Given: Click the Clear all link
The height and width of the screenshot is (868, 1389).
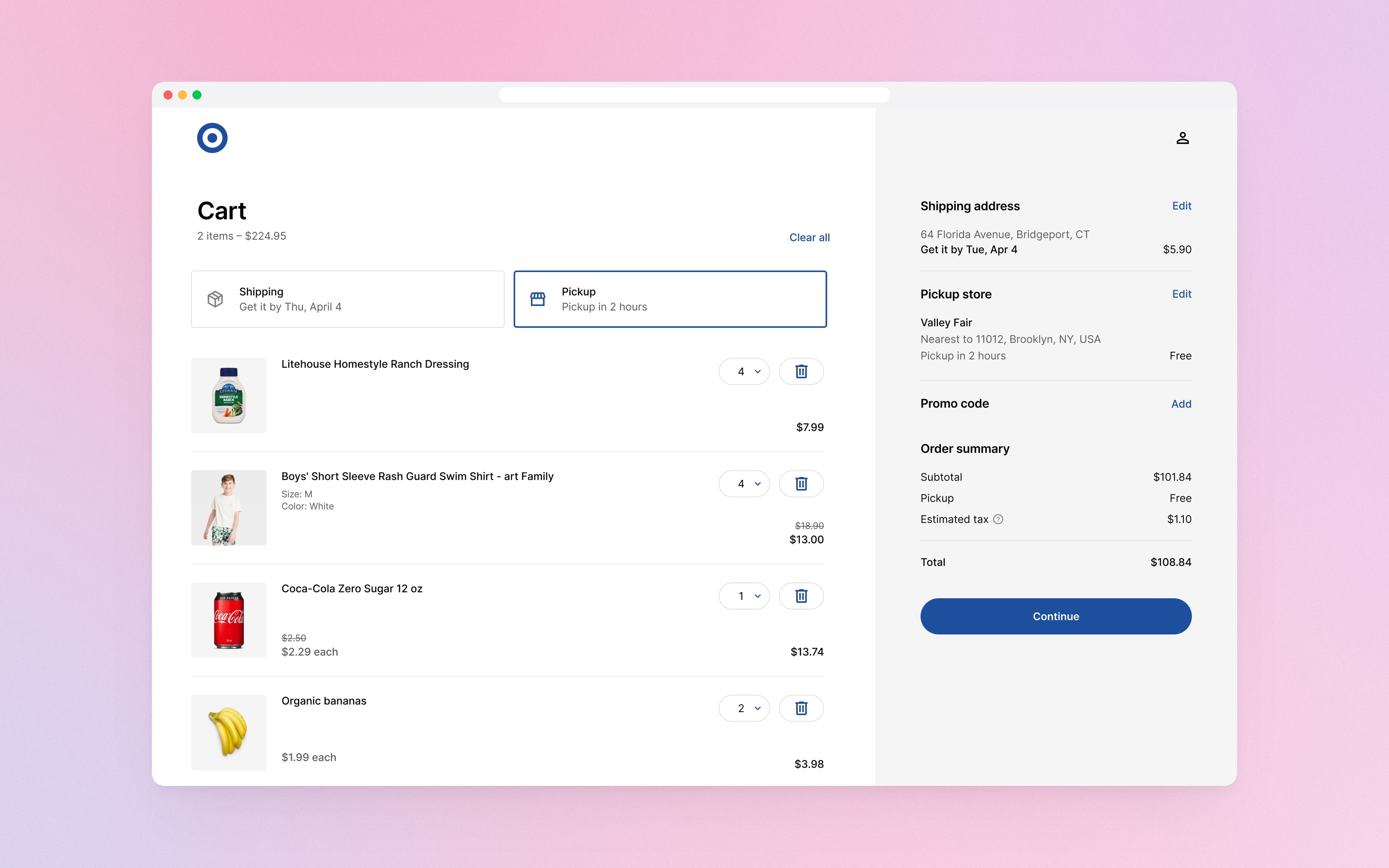Looking at the screenshot, I should click(x=809, y=238).
